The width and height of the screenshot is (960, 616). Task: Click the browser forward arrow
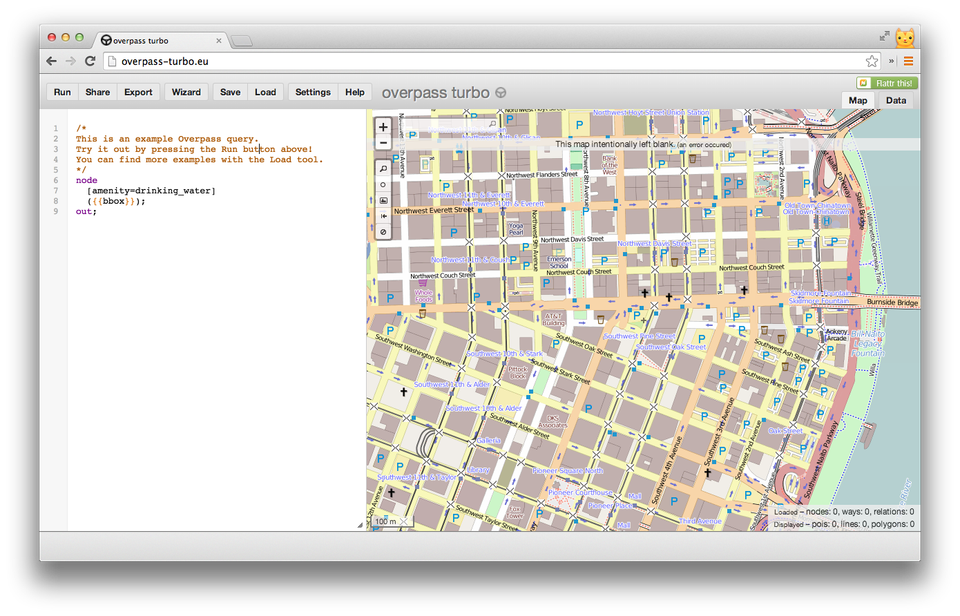point(71,61)
